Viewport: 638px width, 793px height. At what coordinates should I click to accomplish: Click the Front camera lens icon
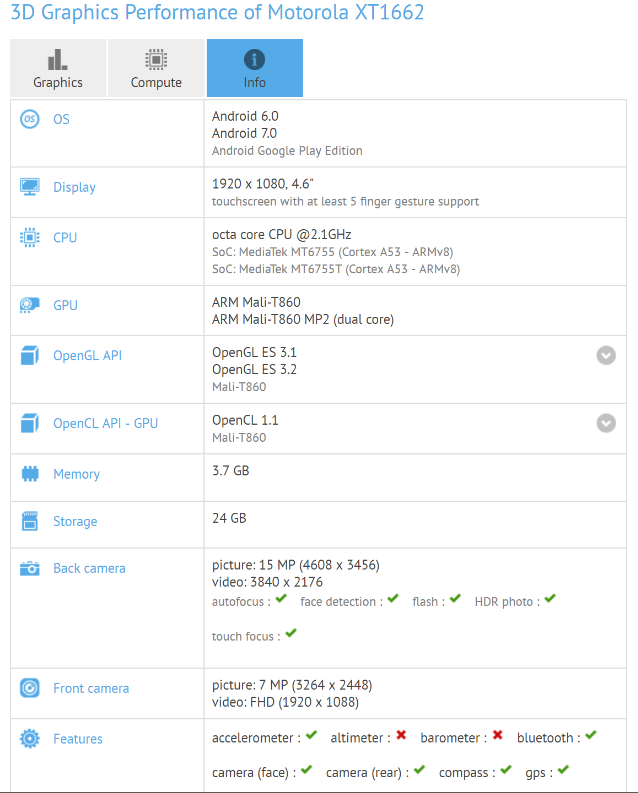click(30, 688)
